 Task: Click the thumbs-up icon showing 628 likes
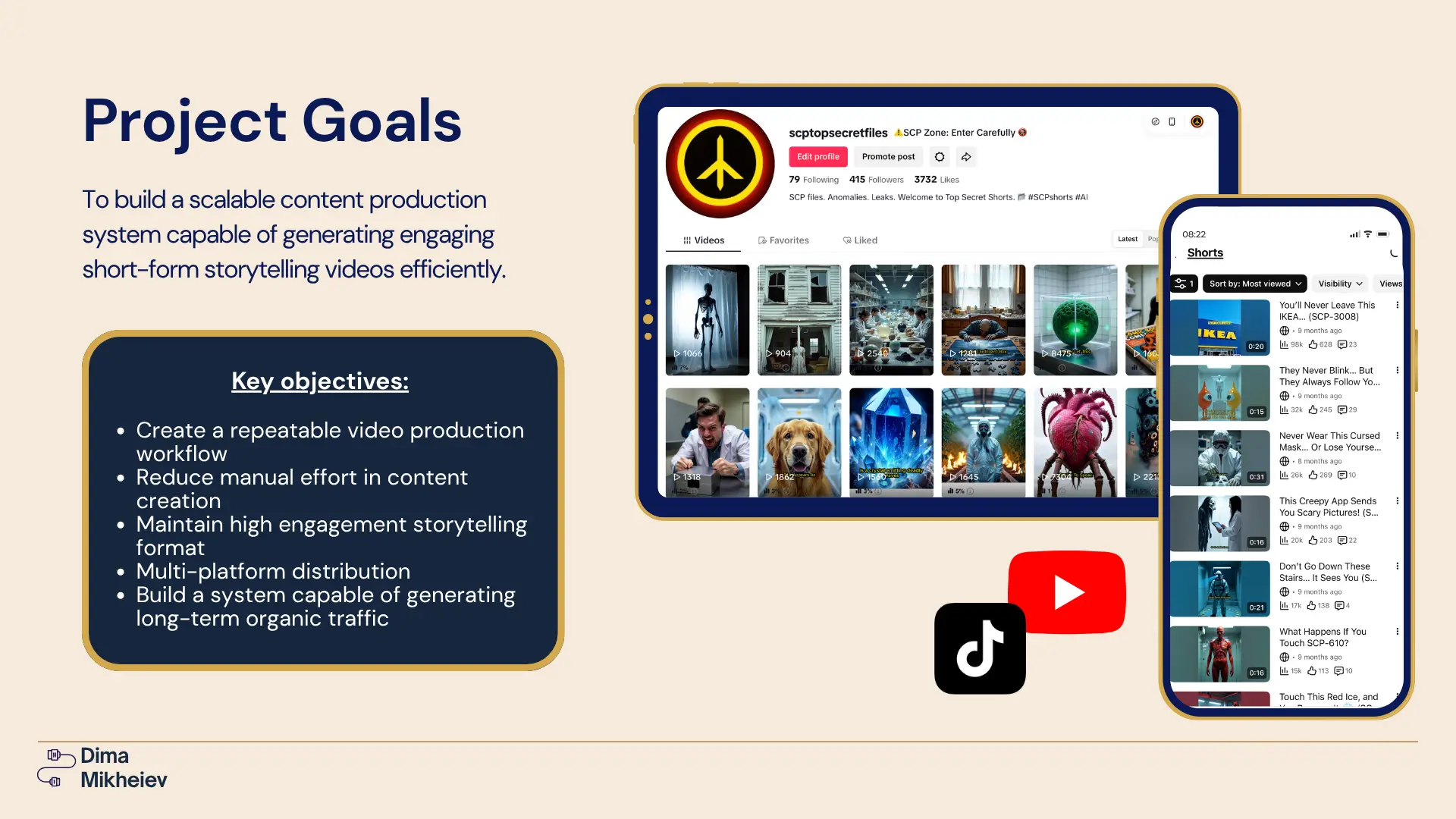click(1313, 344)
